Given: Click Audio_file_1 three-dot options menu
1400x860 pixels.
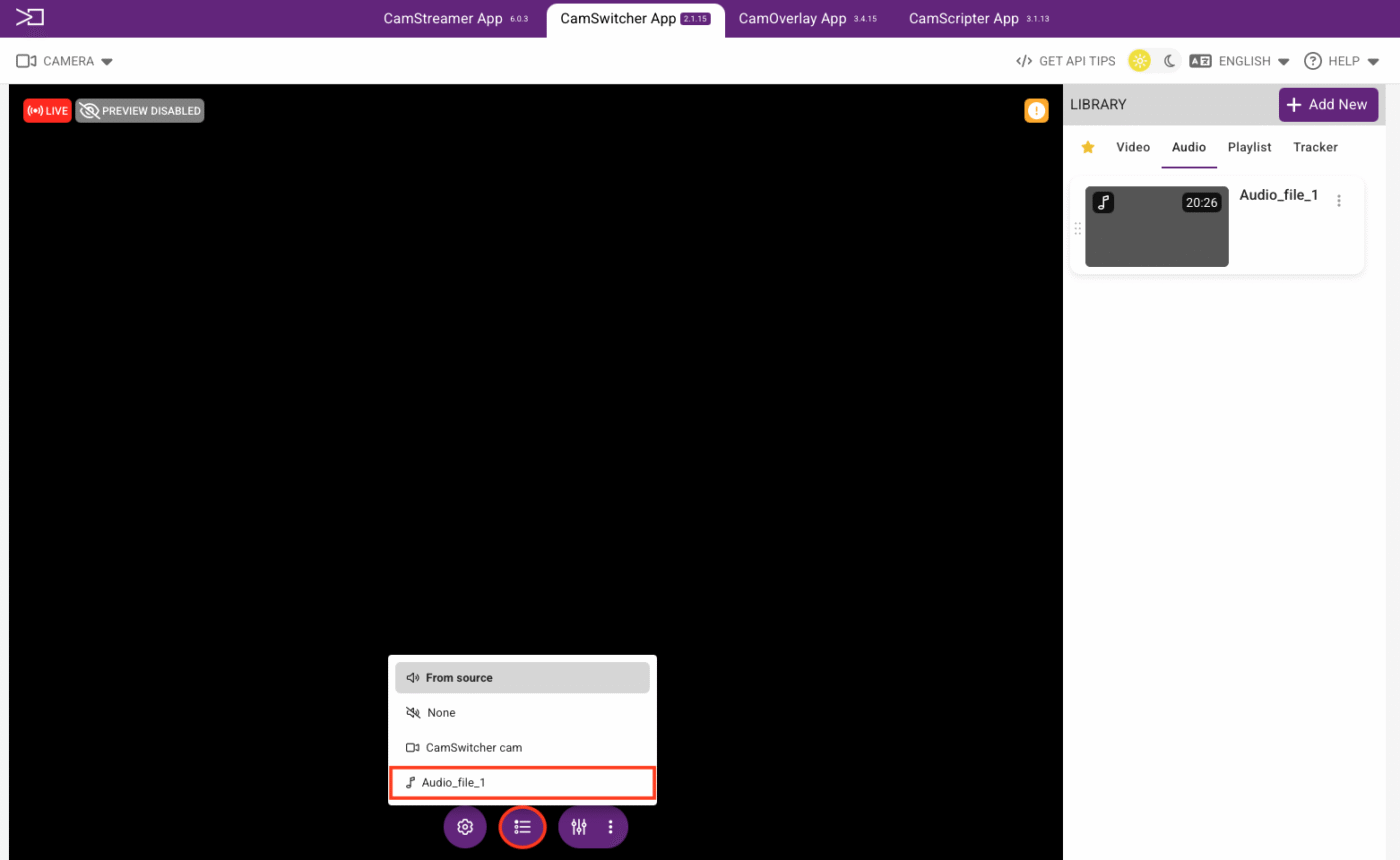Looking at the screenshot, I should pyautogui.click(x=1339, y=201).
